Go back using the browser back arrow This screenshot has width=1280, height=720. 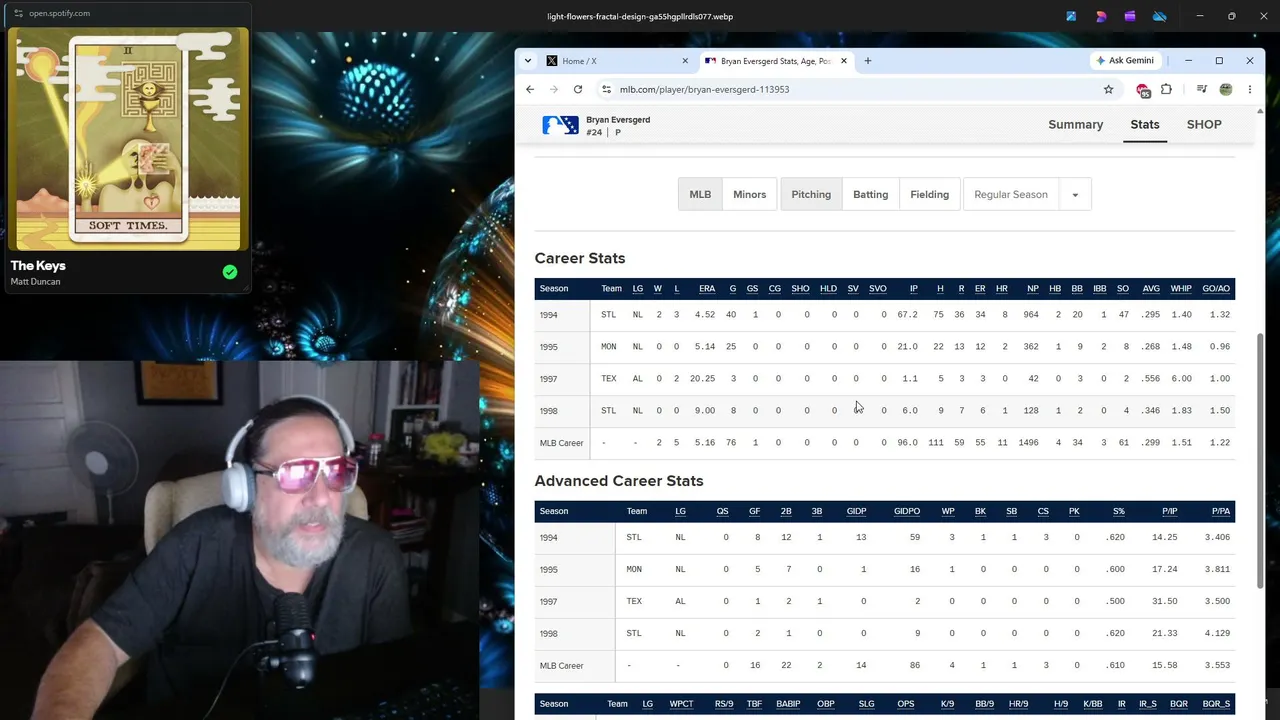point(530,89)
